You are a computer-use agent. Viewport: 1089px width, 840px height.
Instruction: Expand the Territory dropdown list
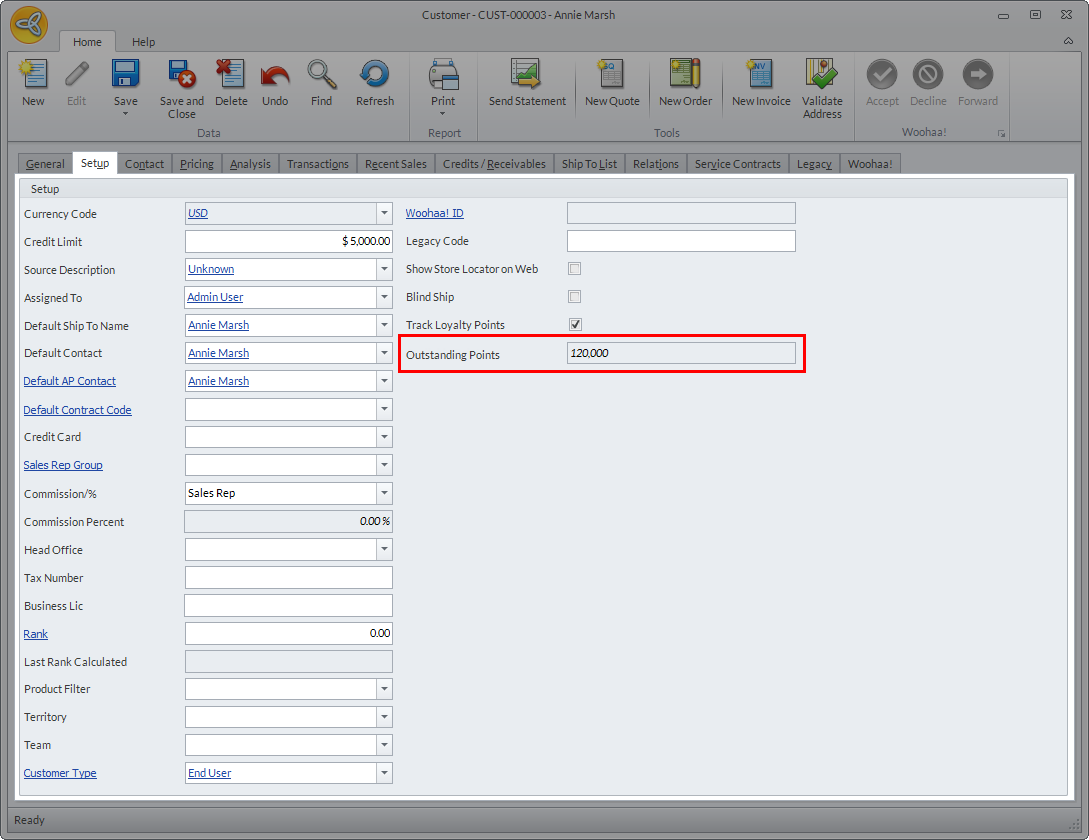click(384, 717)
